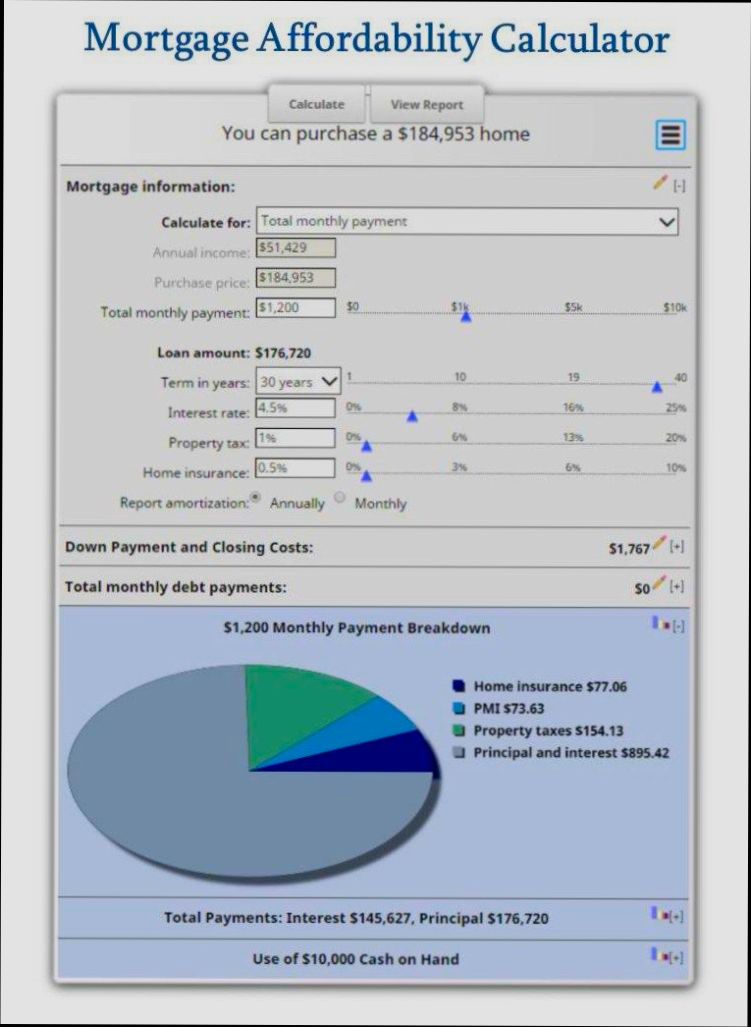Open the Term in years dropdown
The height and width of the screenshot is (1027, 751).
click(298, 382)
